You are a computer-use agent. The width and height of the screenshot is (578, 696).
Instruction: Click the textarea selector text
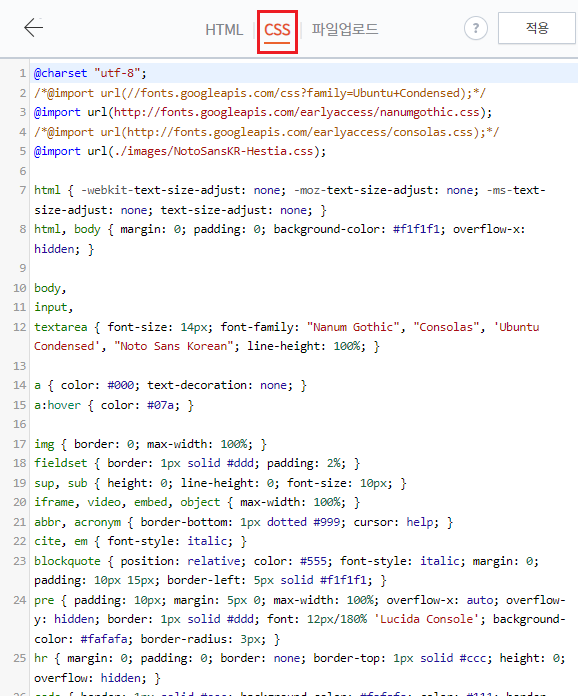(x=61, y=327)
